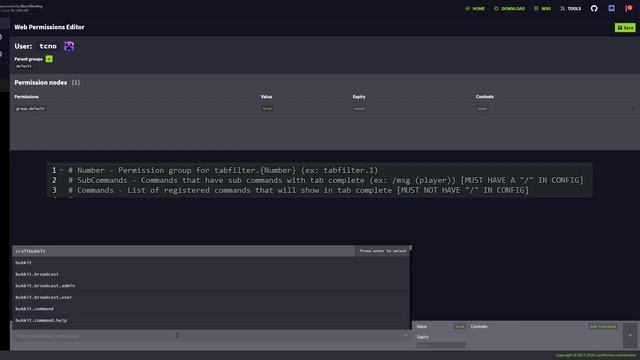Save changes with the Save button
The width and height of the screenshot is (640, 360).
coord(625,27)
